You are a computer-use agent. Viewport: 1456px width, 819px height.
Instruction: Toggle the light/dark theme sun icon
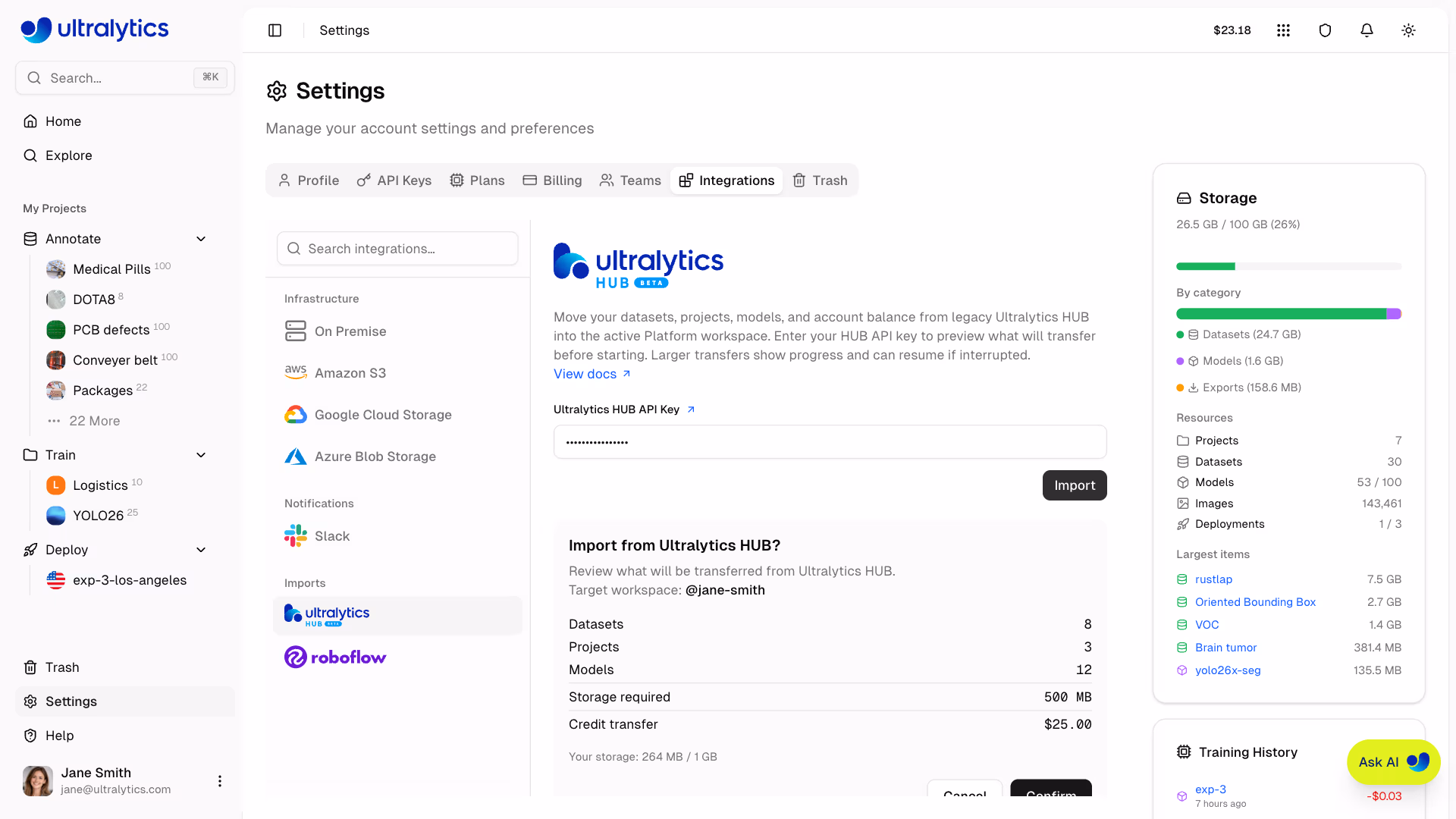1408,30
